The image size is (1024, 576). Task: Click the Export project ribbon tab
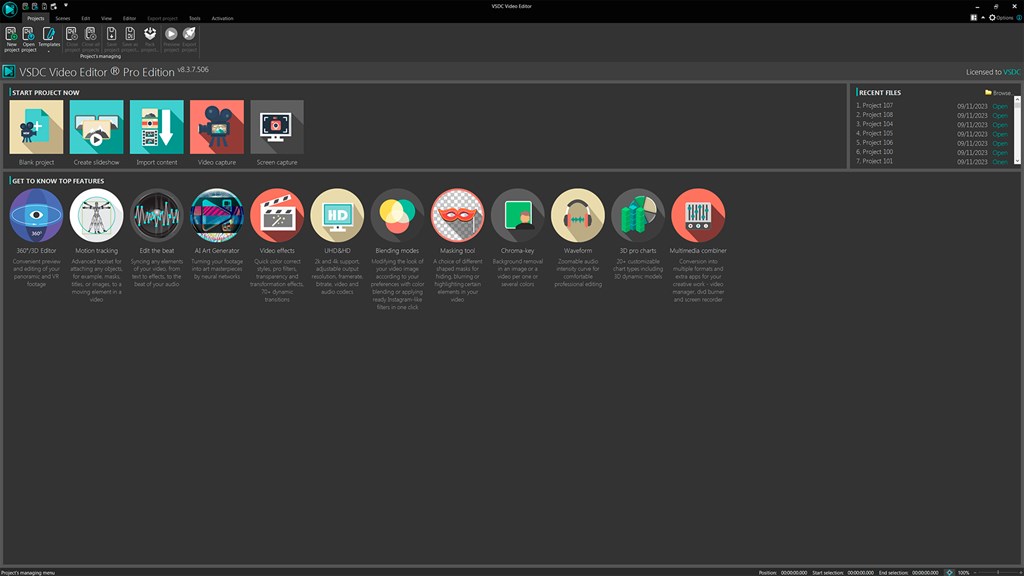(x=163, y=18)
